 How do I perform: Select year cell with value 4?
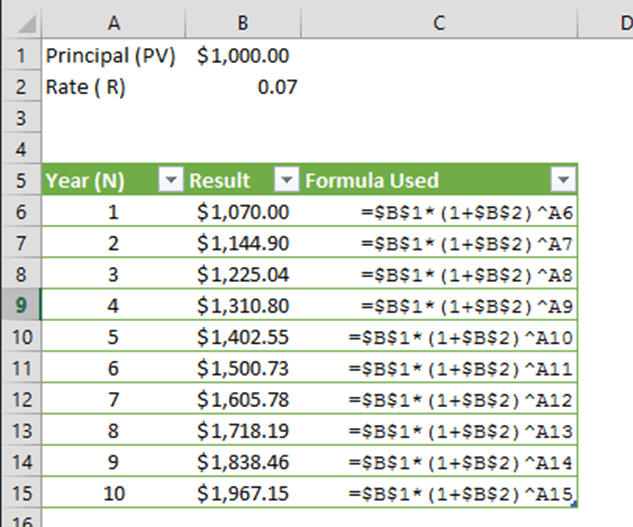tap(113, 306)
